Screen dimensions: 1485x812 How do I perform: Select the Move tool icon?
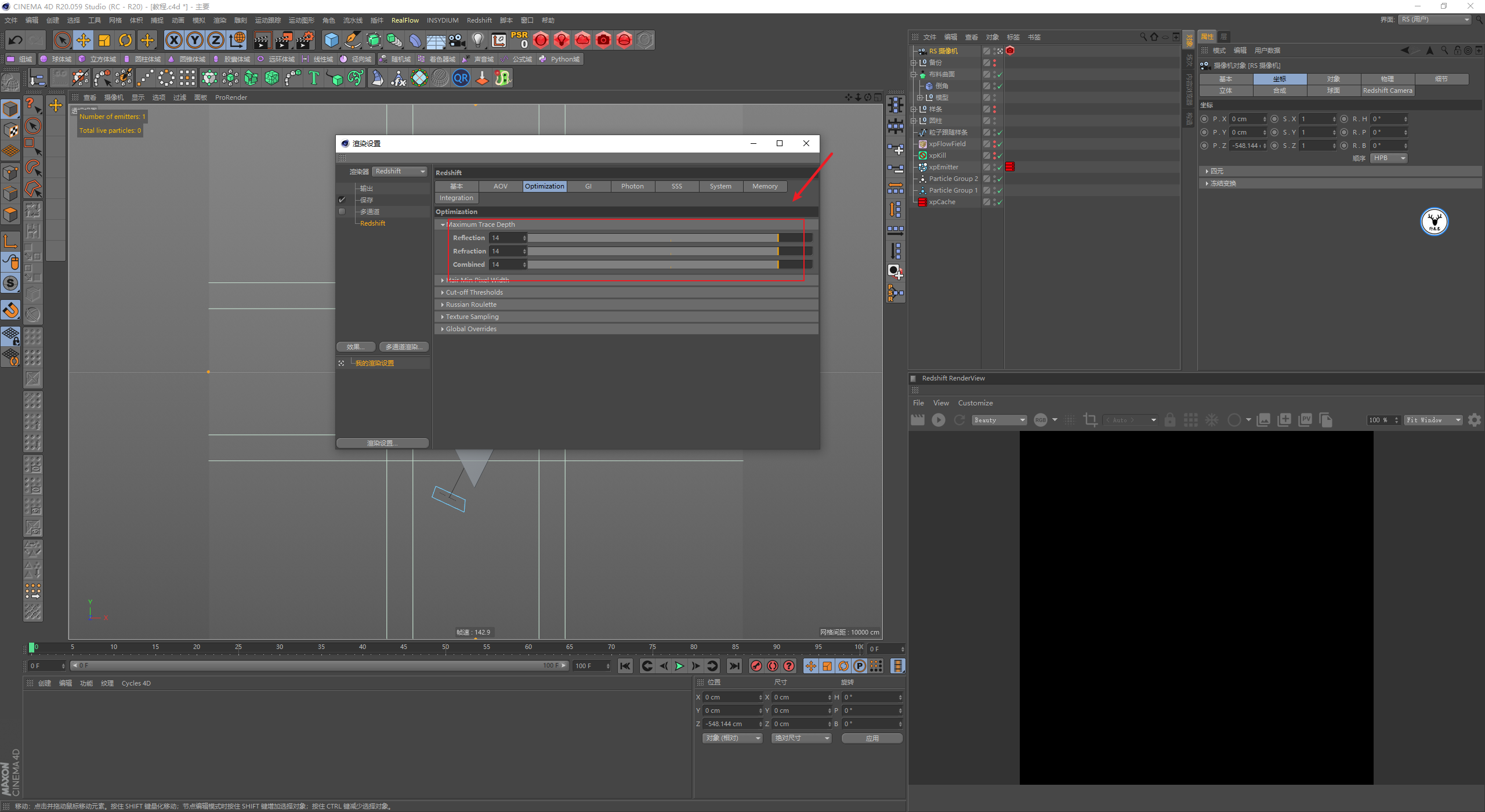(x=84, y=40)
